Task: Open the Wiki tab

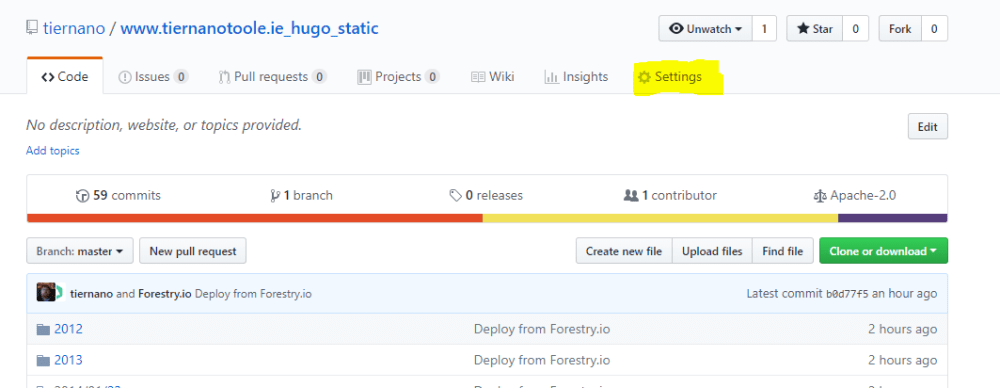Action: point(492,77)
